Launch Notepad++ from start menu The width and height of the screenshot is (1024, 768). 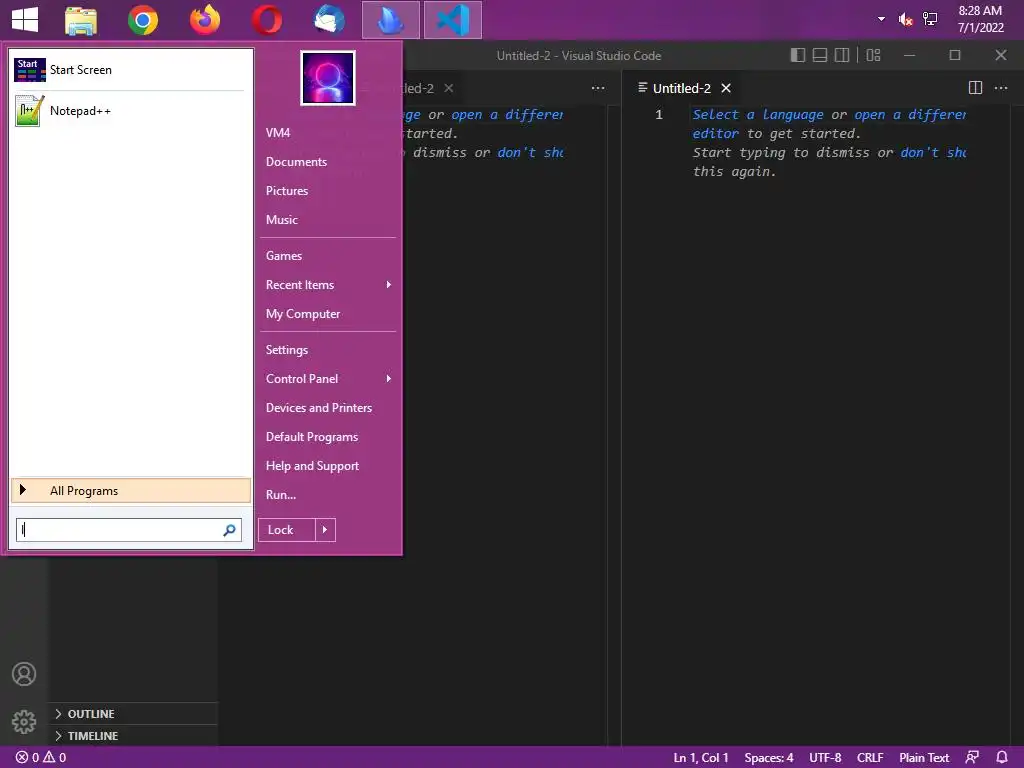[x=129, y=111]
